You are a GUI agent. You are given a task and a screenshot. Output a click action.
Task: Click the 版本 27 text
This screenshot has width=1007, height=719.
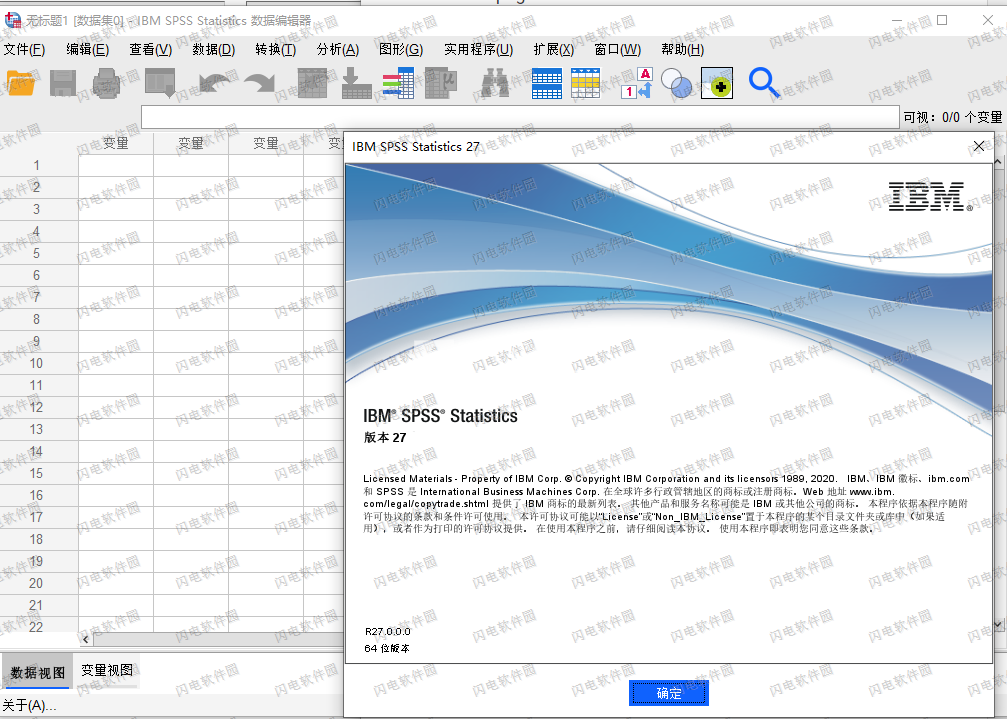[x=385, y=438]
